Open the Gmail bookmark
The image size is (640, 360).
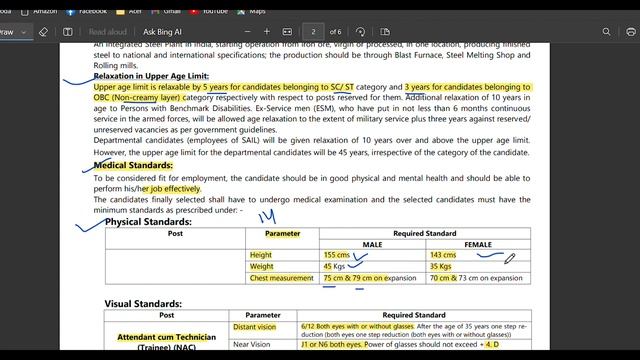[x=166, y=11]
